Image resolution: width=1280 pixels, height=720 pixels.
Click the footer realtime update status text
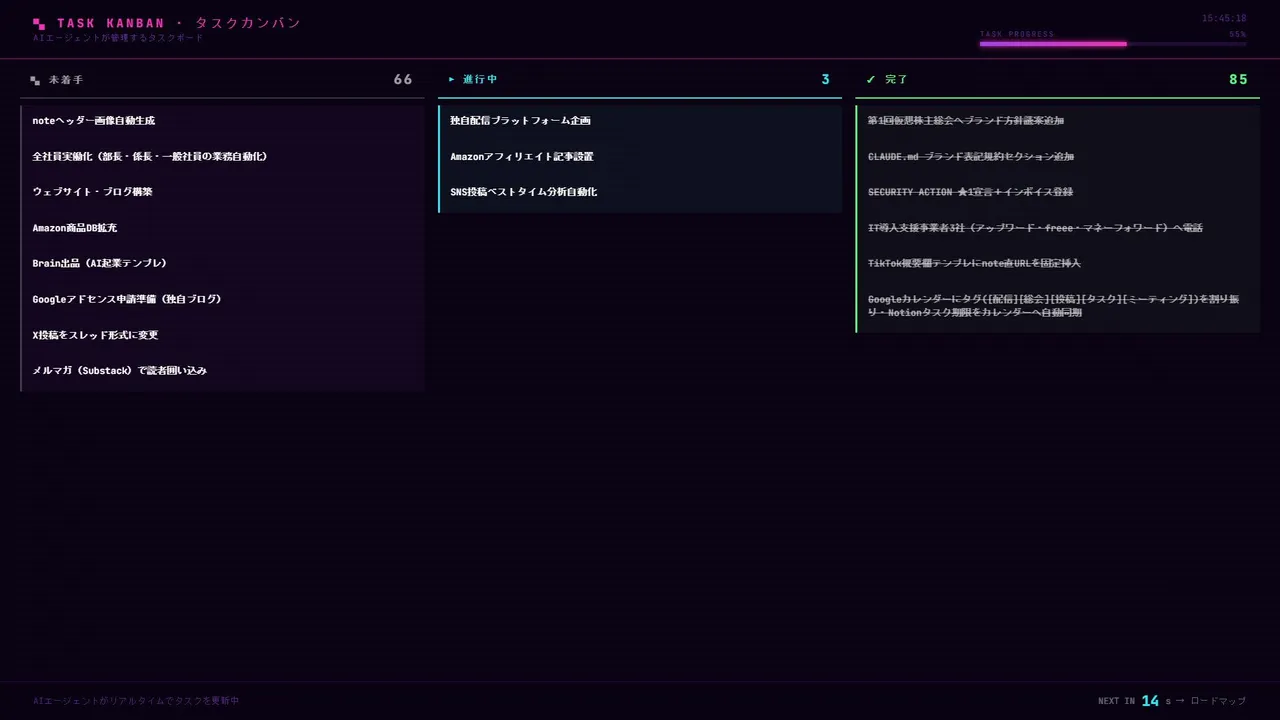(x=136, y=701)
